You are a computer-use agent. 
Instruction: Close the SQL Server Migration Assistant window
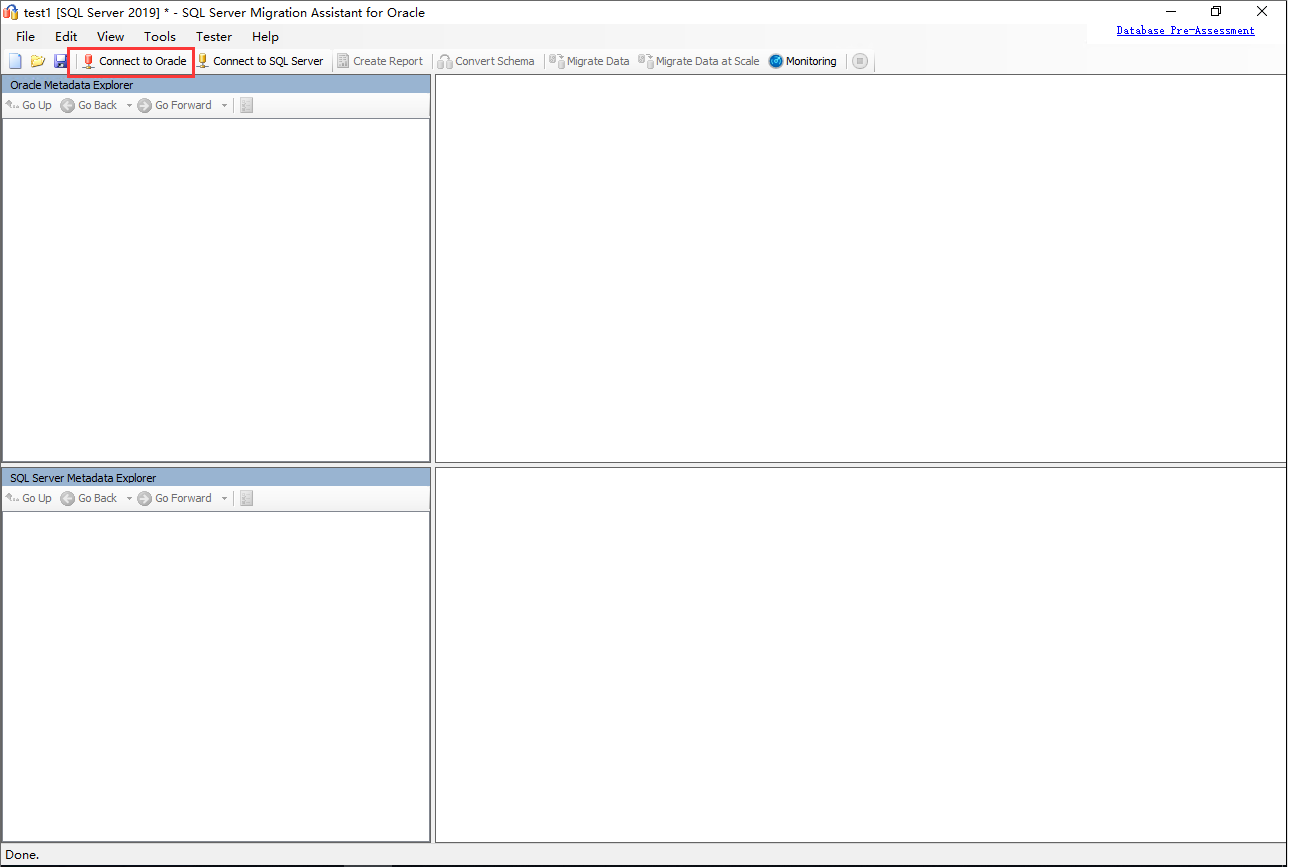tap(1262, 11)
